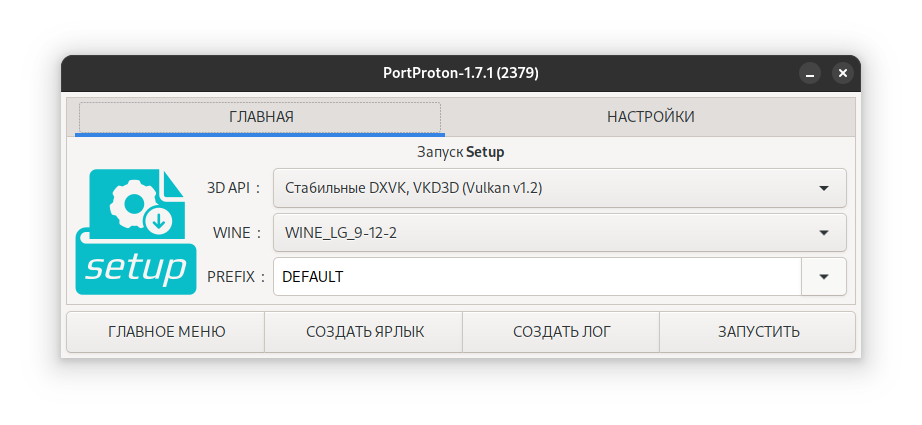
Task: Expand the WINE version dropdown
Action: [560, 233]
